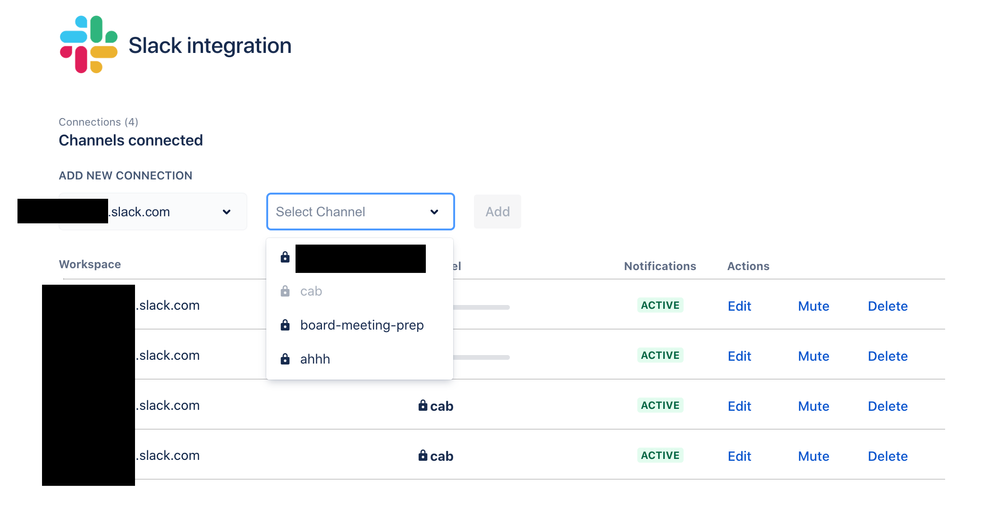Click the greyed-out Add button
The image size is (998, 526).
(x=497, y=211)
